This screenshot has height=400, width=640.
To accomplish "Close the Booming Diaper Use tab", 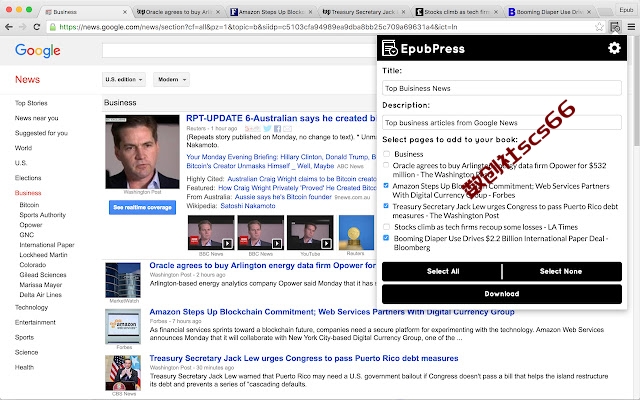I will (x=589, y=12).
